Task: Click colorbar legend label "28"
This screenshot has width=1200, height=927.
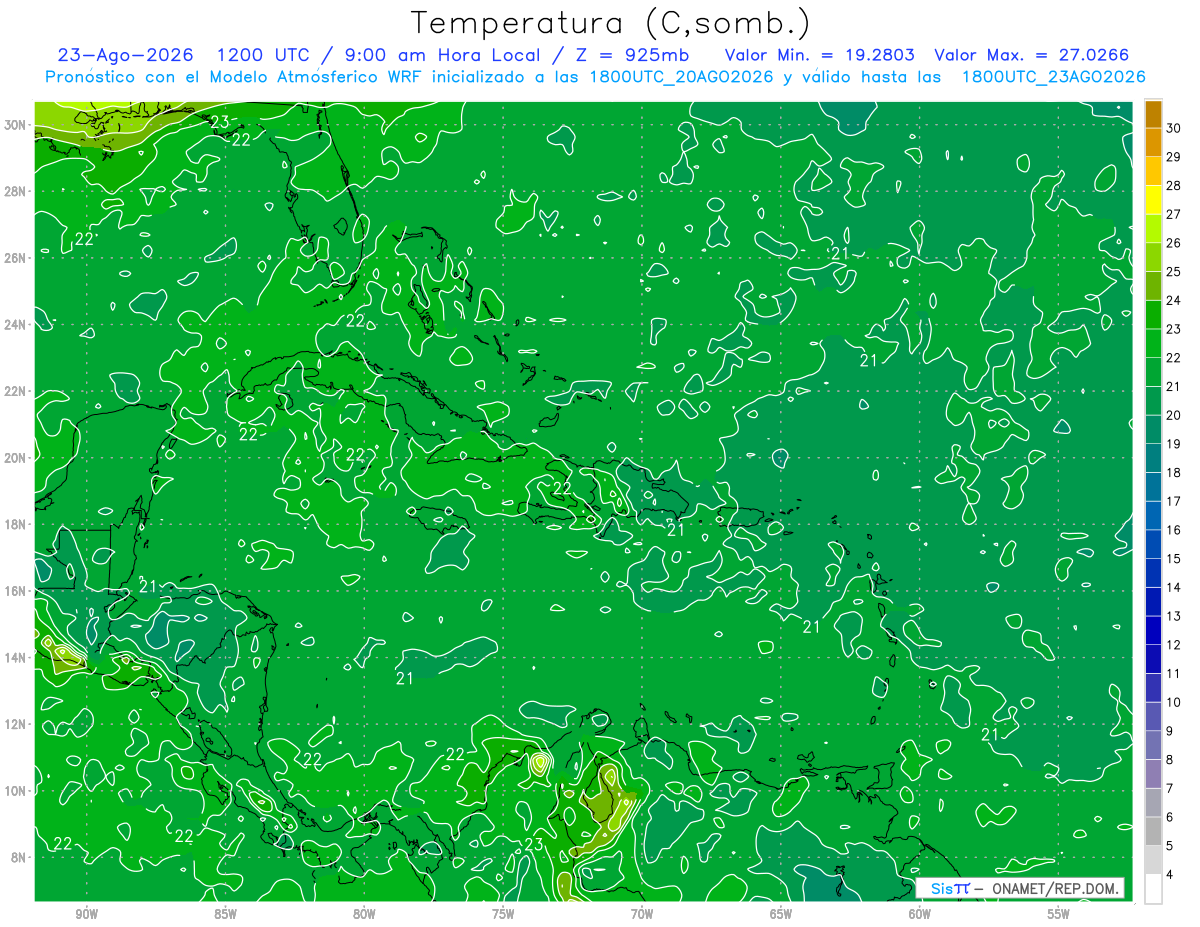Action: (x=1174, y=185)
